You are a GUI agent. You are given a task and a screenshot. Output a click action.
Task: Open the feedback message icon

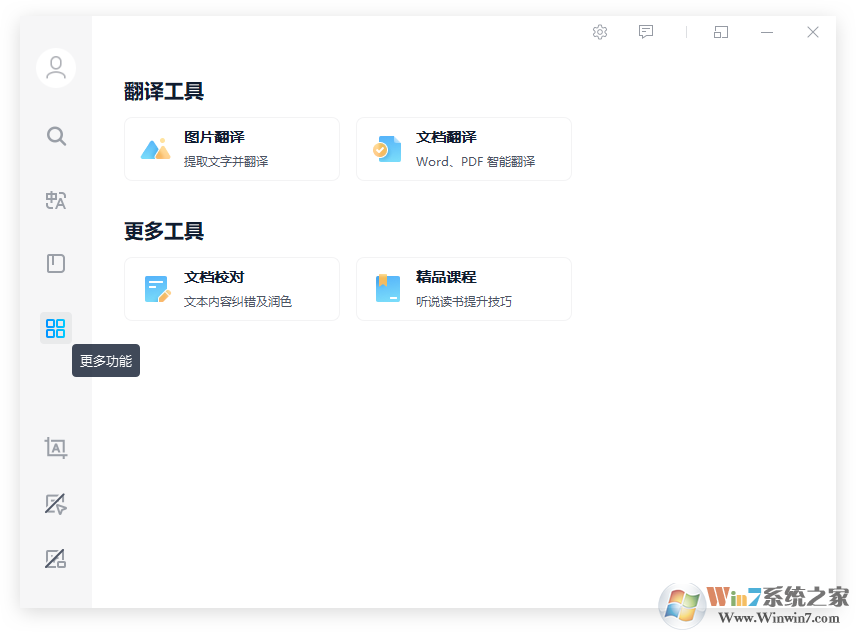tap(645, 31)
